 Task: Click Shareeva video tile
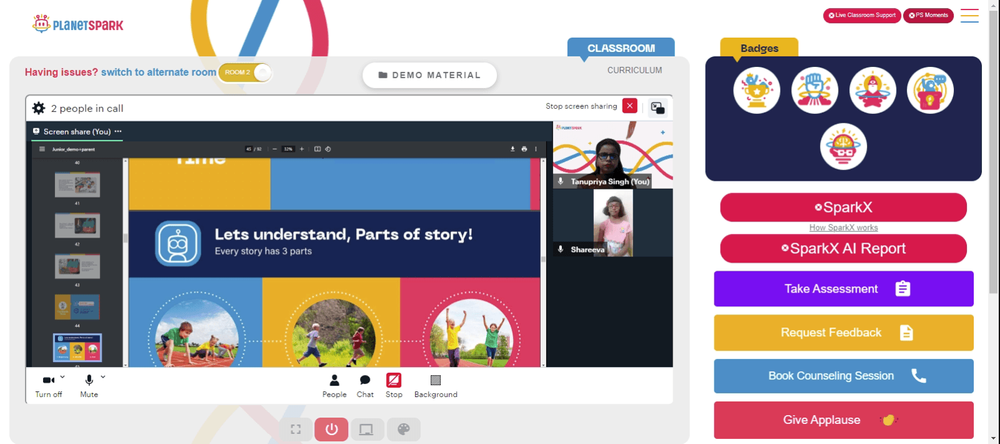(612, 223)
